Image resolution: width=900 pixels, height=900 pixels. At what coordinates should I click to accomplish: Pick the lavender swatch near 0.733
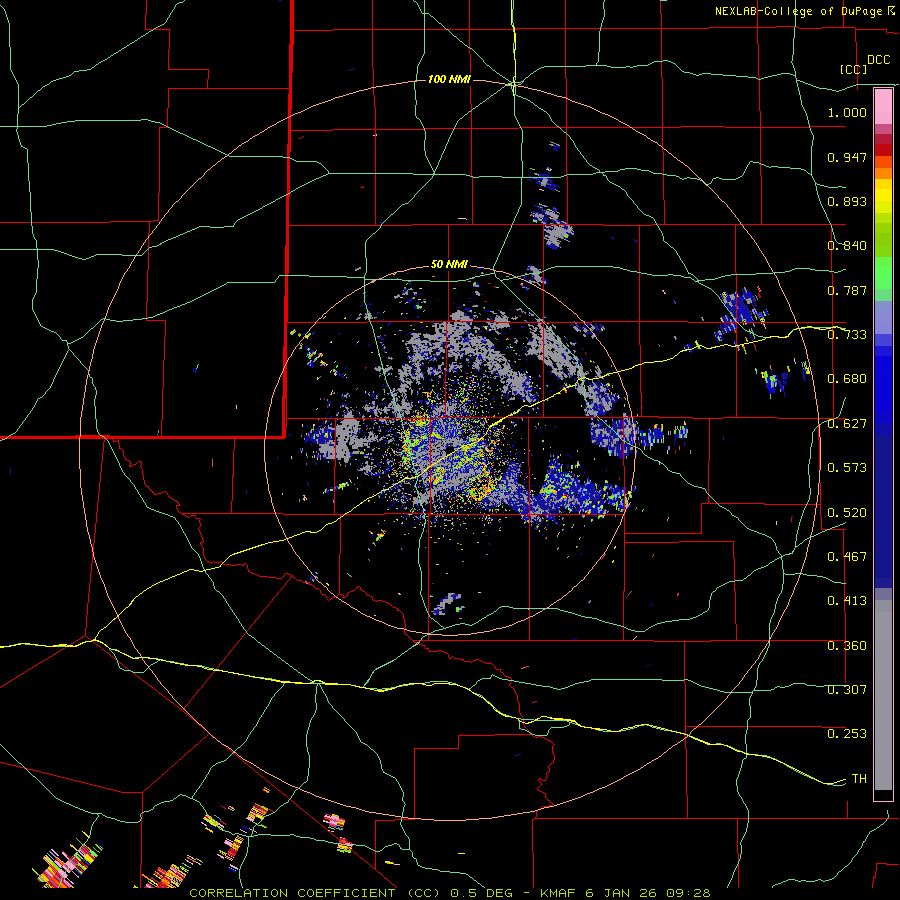[883, 318]
